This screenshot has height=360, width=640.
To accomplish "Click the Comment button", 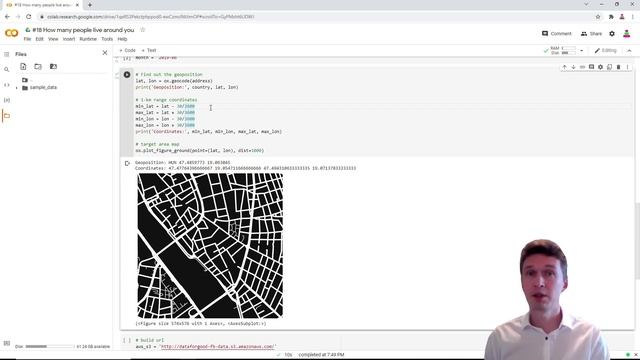I will (x=557, y=33).
